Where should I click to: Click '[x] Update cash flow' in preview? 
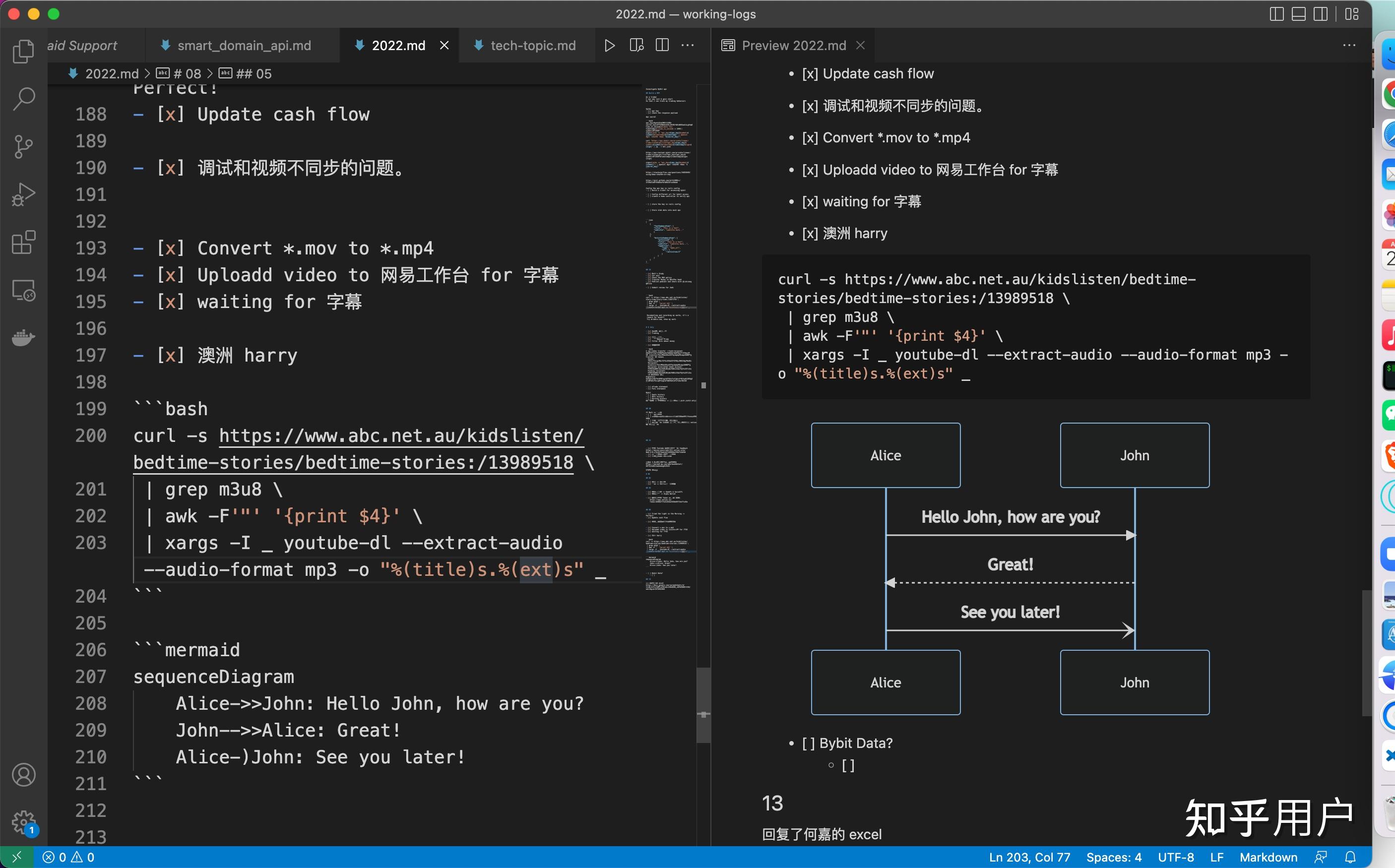868,73
